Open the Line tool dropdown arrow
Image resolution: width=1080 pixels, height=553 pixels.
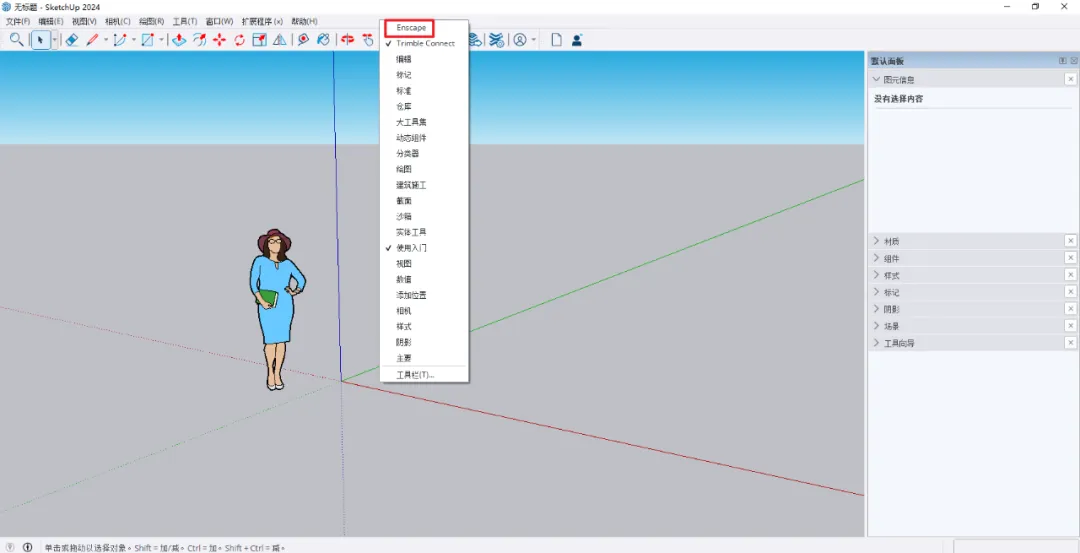(x=106, y=40)
